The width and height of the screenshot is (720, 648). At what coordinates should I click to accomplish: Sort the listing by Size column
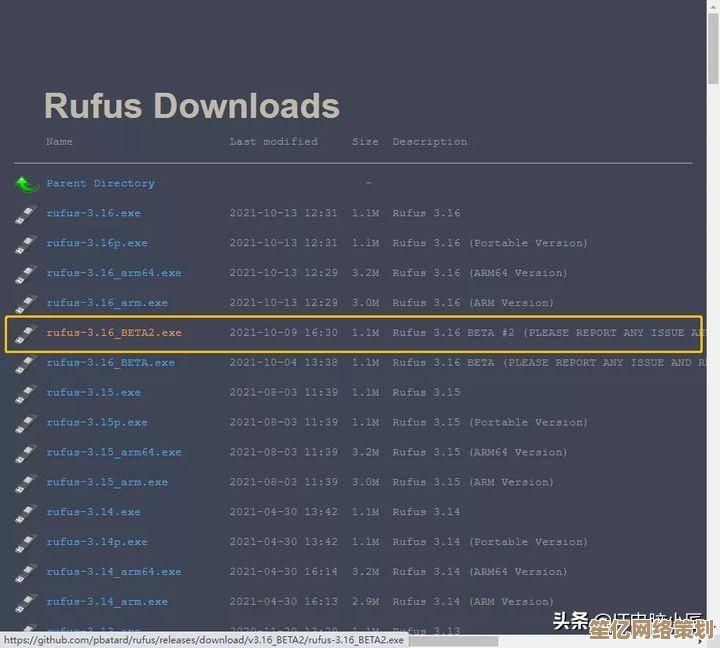tap(365, 142)
